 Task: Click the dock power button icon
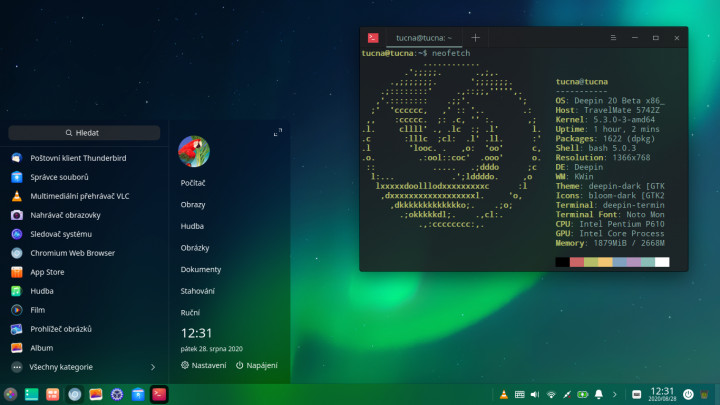click(688, 394)
